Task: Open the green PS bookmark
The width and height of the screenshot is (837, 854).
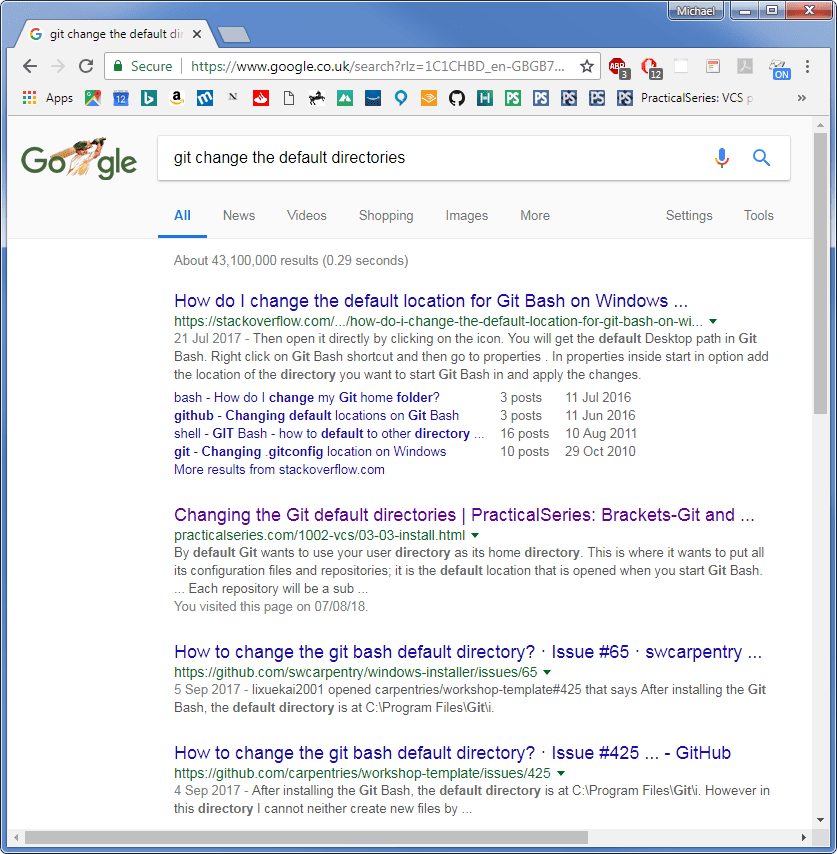Action: [x=513, y=98]
